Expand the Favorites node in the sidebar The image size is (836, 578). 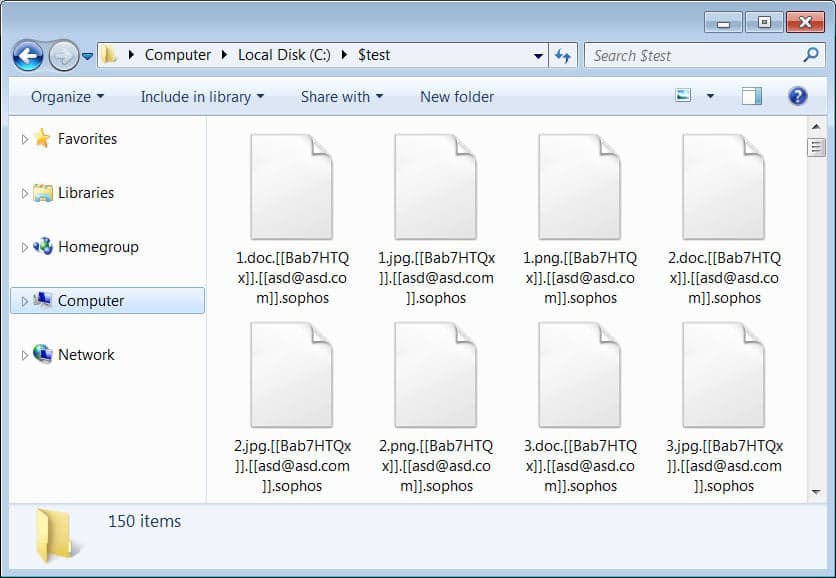point(23,138)
